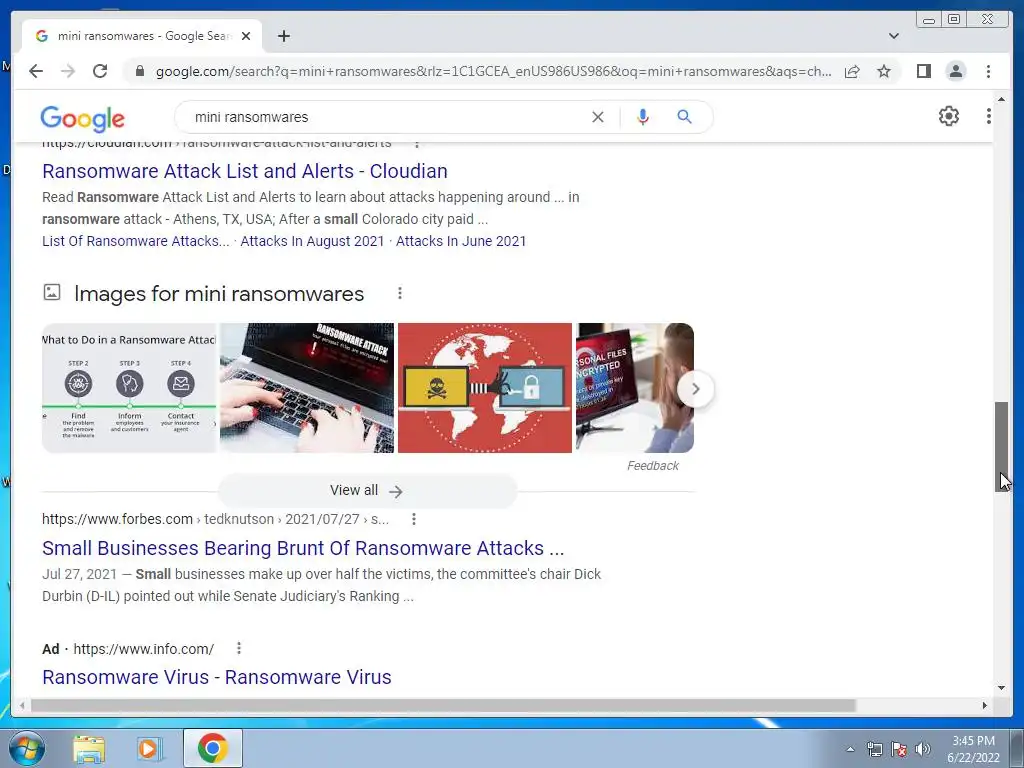The image size is (1024, 768).
Task: Open Images for mini ransomwares heading
Action: [x=219, y=294]
